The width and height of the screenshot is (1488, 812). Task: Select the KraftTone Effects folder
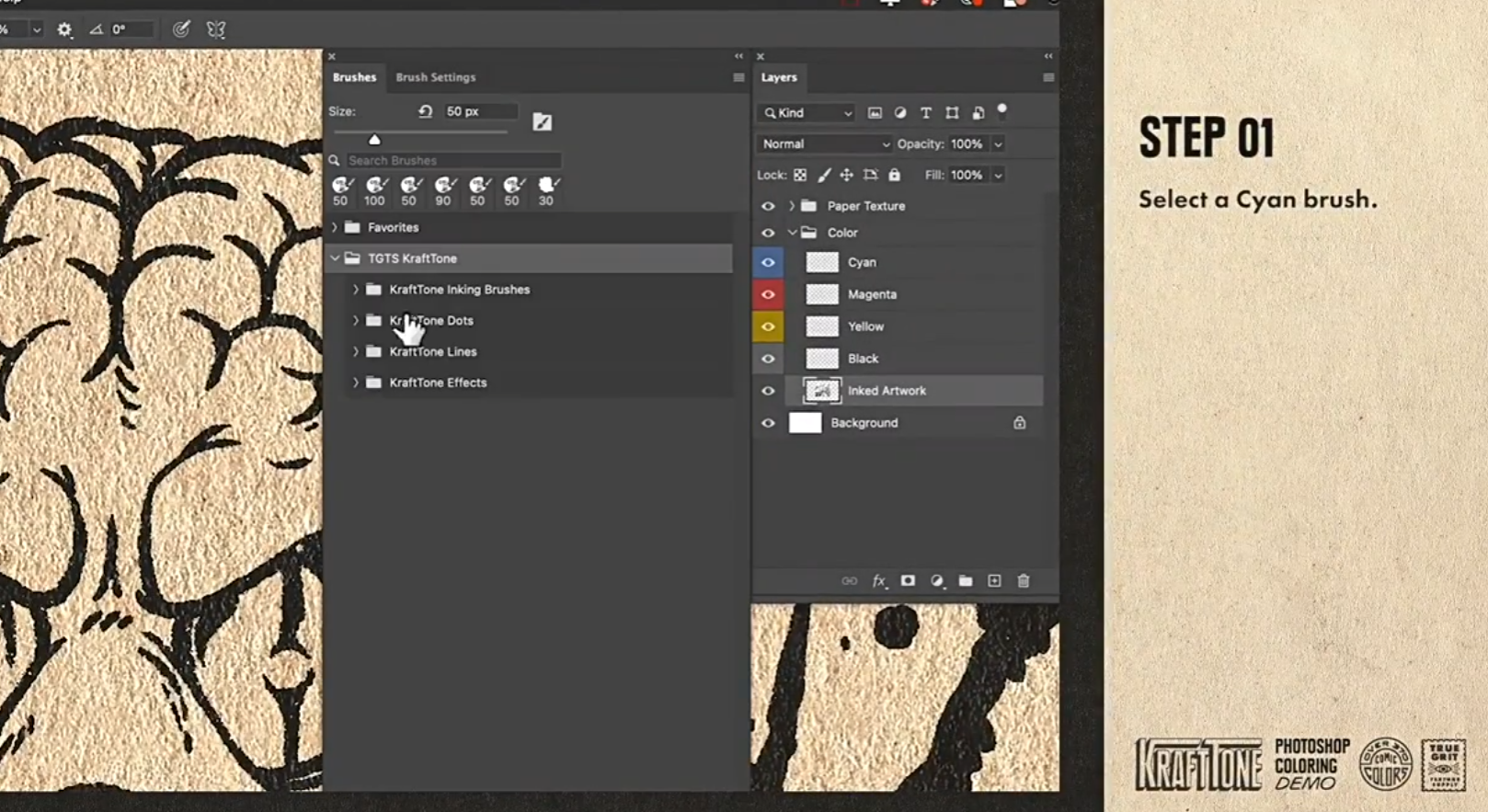click(x=438, y=383)
